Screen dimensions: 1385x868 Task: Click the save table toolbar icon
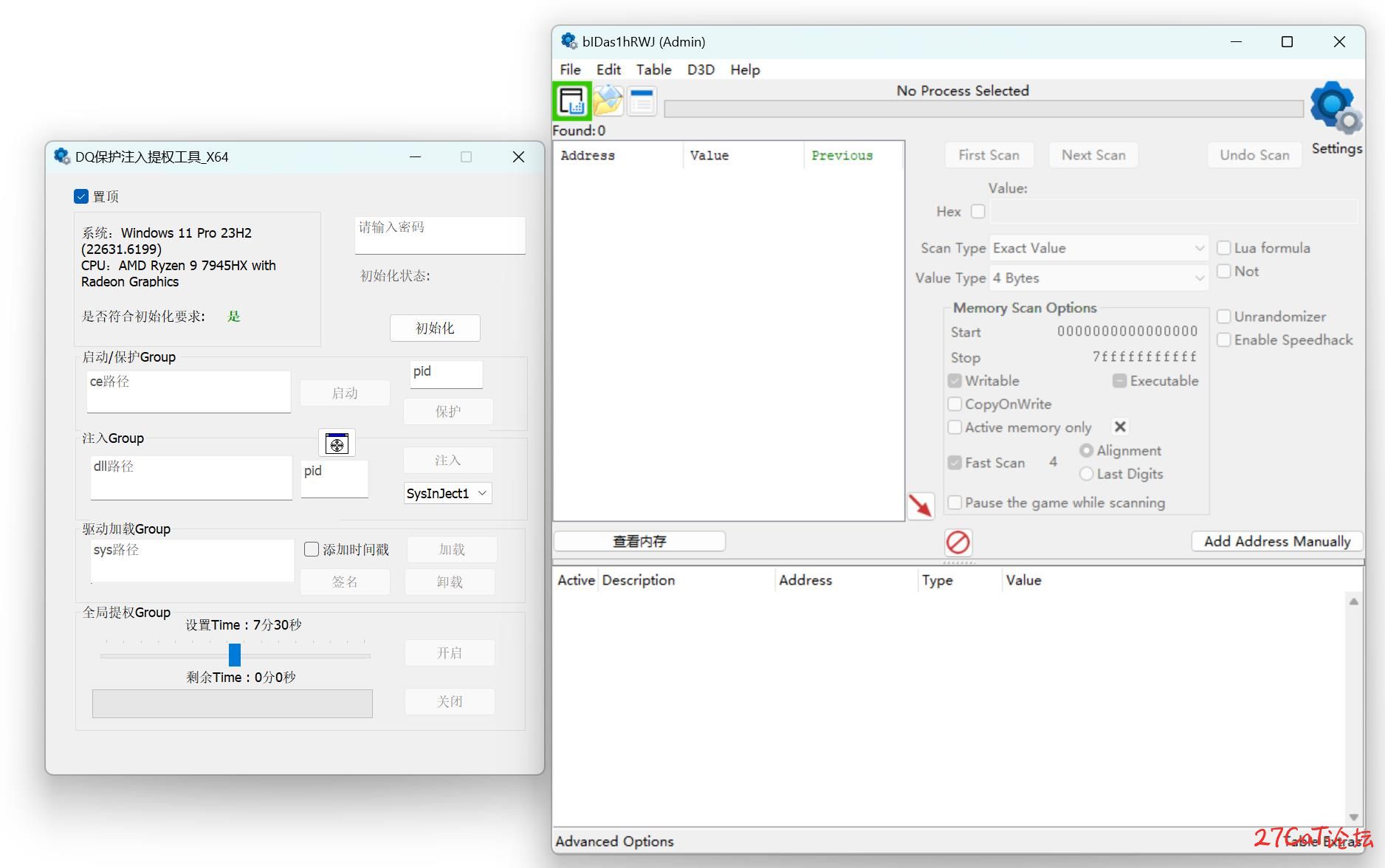click(642, 101)
